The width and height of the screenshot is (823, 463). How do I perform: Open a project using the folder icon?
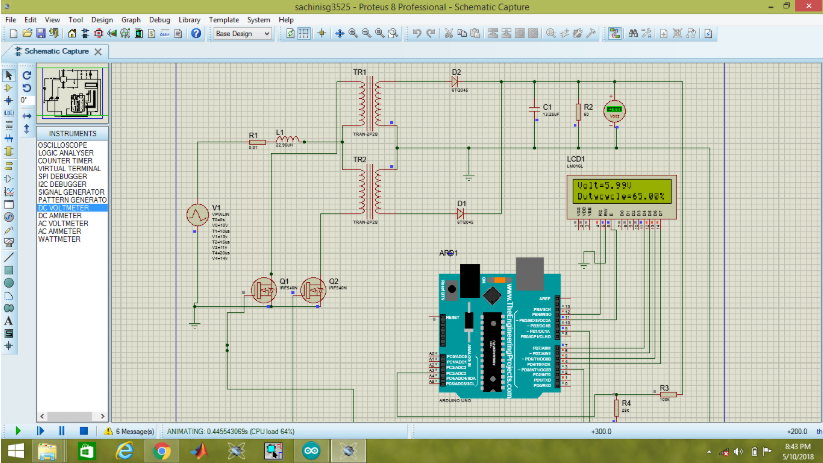(27, 34)
